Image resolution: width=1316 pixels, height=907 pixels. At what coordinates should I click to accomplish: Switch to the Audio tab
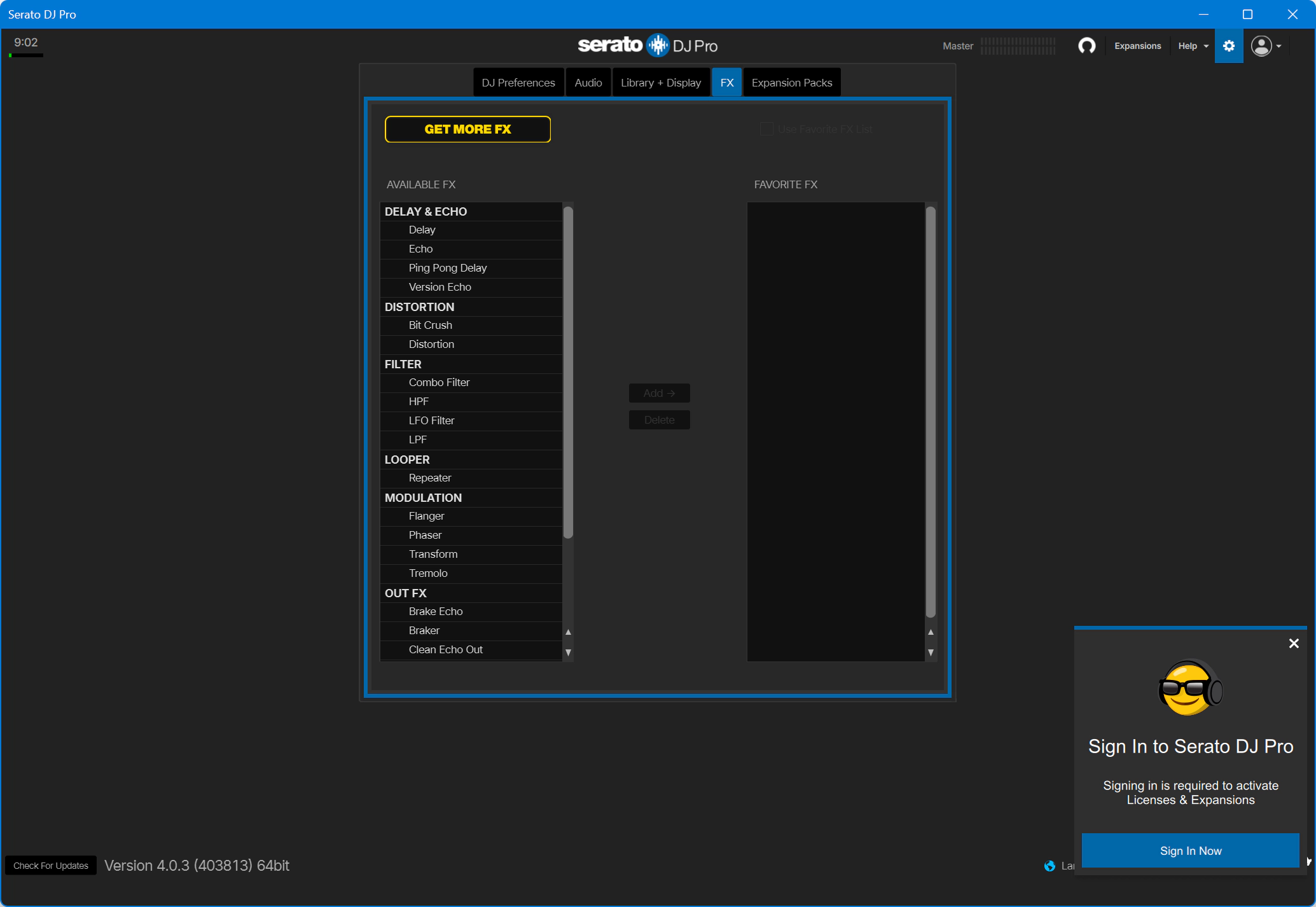[588, 83]
